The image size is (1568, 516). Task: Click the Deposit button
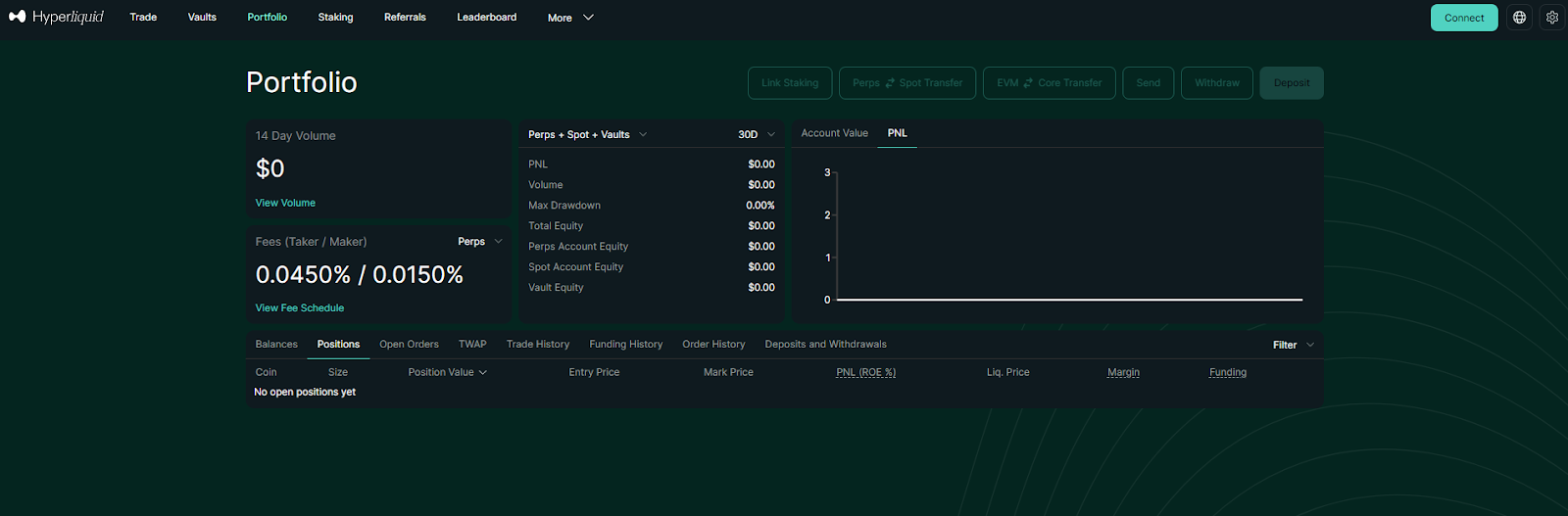click(x=1292, y=83)
